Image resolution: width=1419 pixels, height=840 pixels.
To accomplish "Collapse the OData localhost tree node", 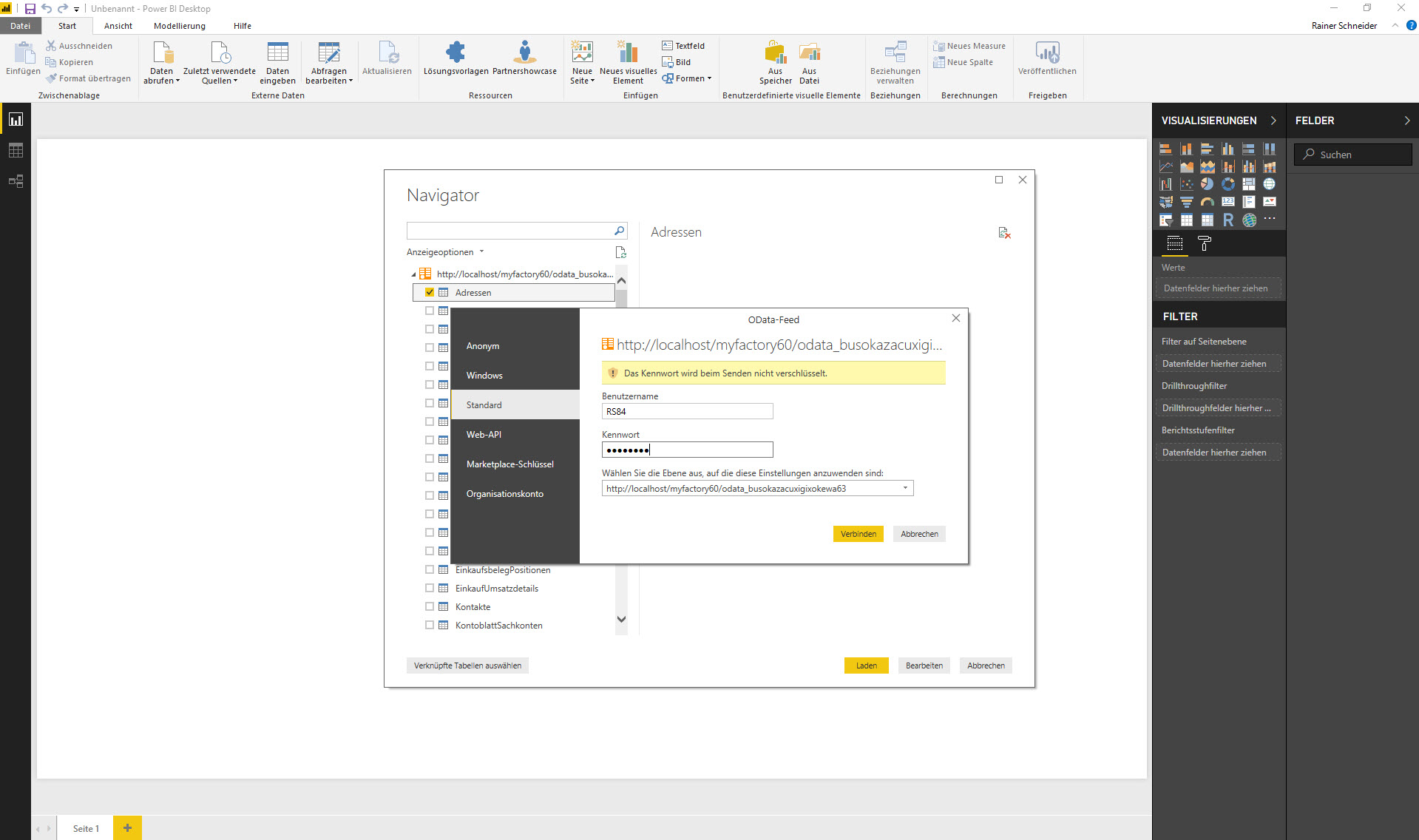I will tap(413, 274).
